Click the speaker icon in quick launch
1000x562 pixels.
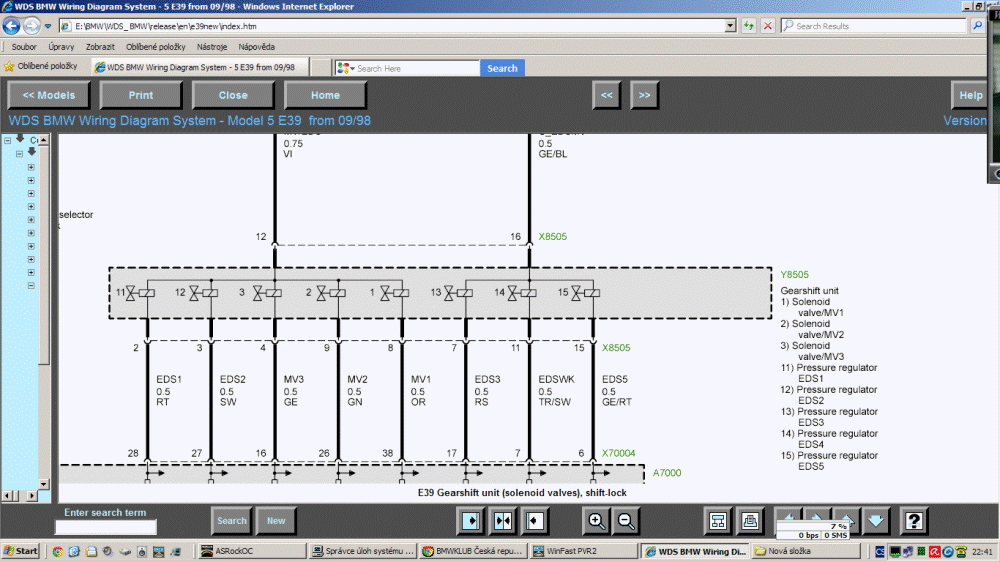(108, 551)
